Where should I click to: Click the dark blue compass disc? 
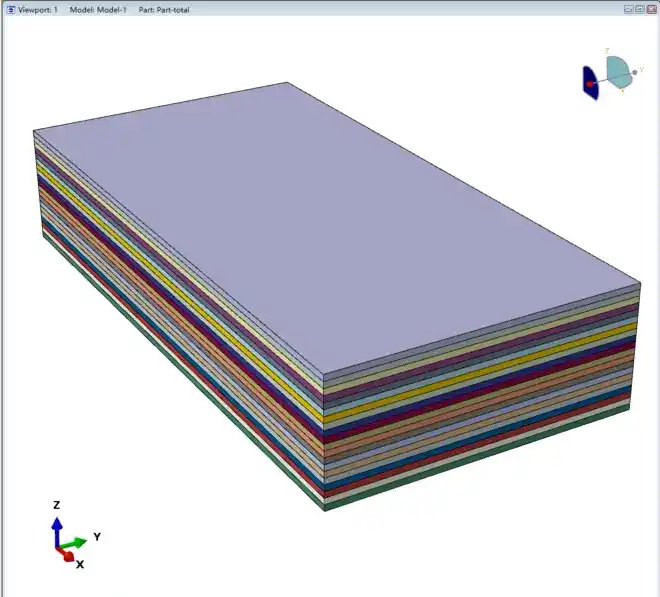pos(591,83)
